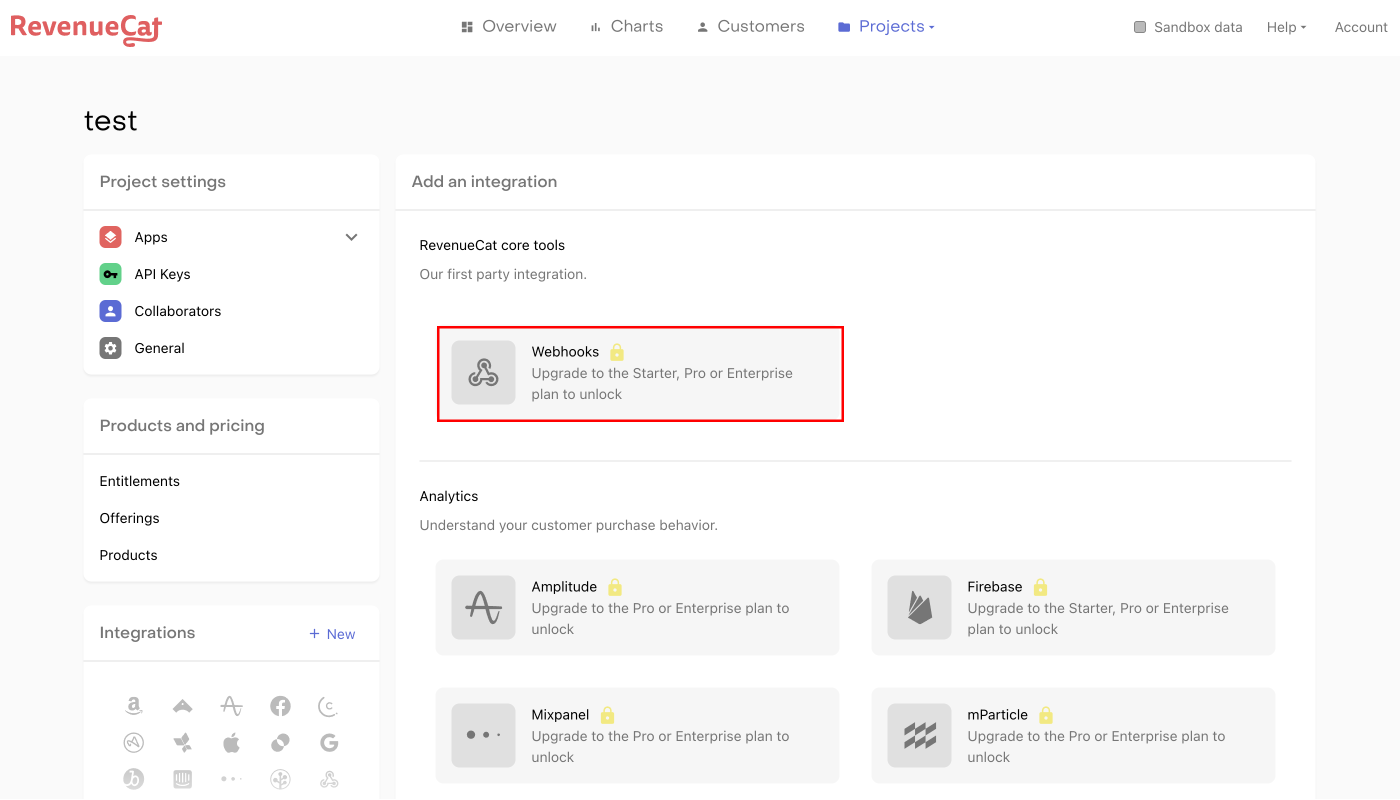Click the General gear icon

coord(110,348)
